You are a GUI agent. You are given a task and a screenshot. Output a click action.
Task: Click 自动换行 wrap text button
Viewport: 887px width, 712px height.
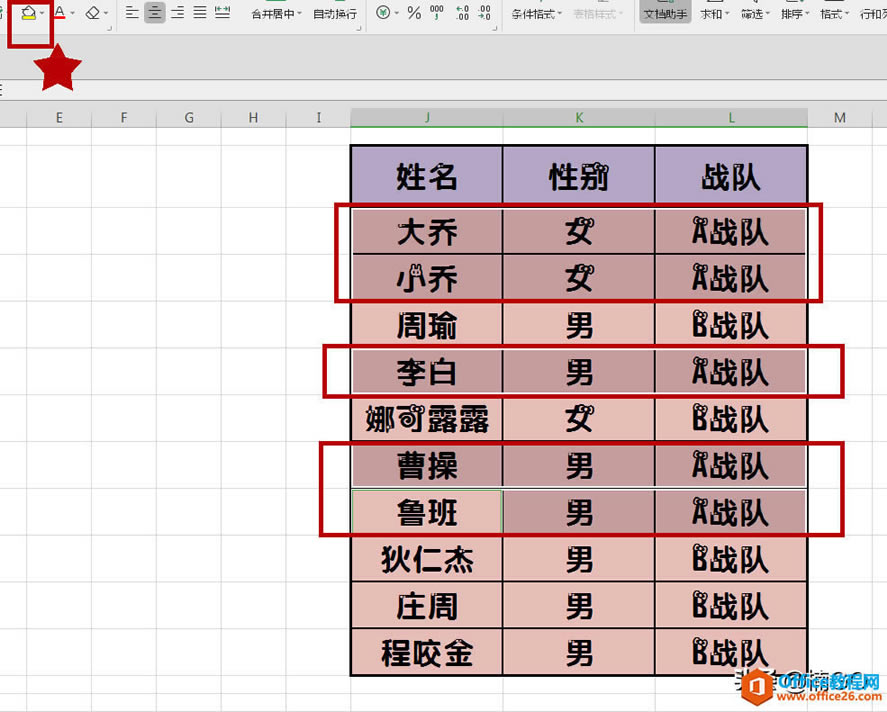coord(335,14)
